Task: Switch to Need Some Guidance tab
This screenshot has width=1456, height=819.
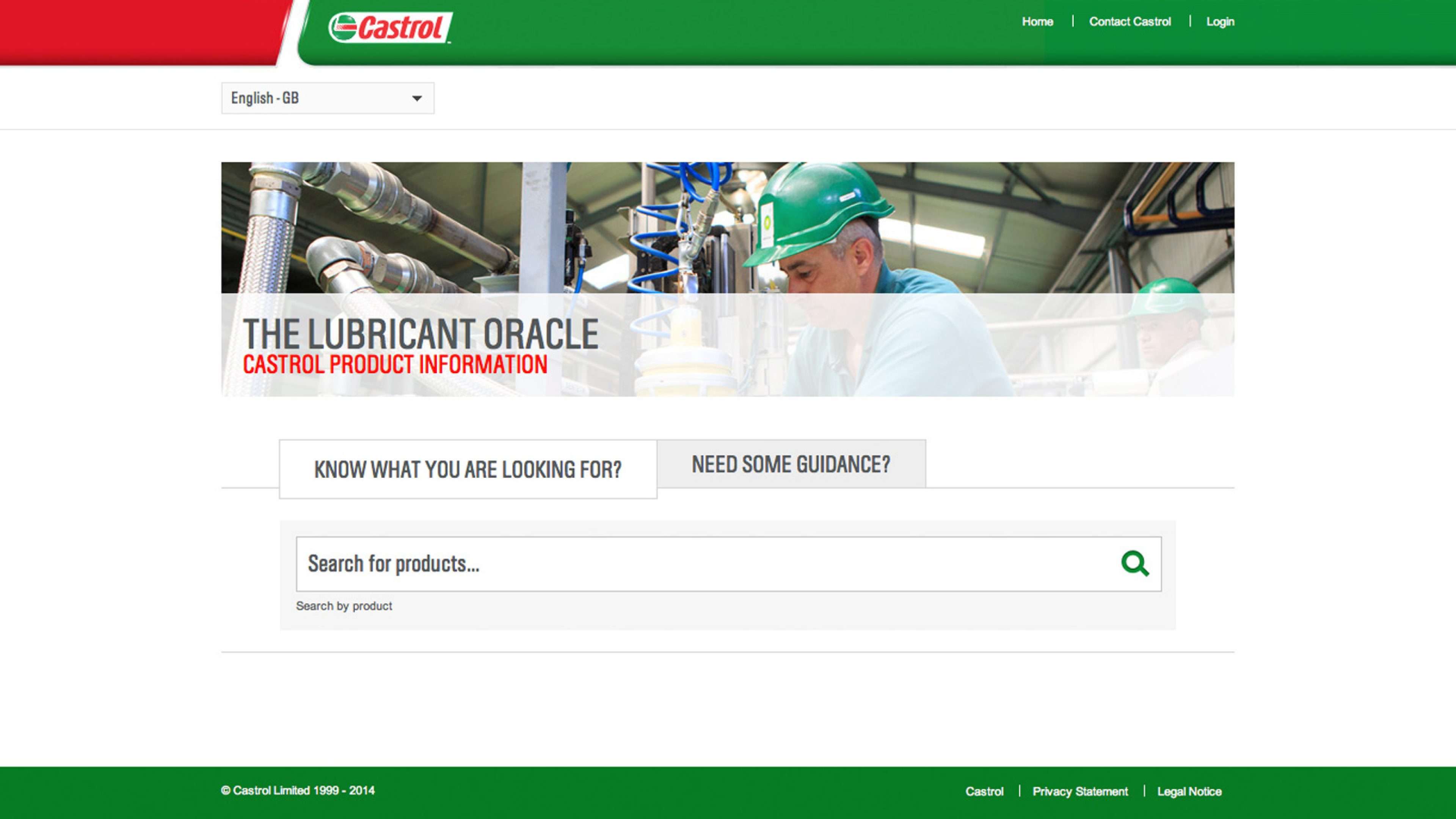Action: (x=791, y=464)
